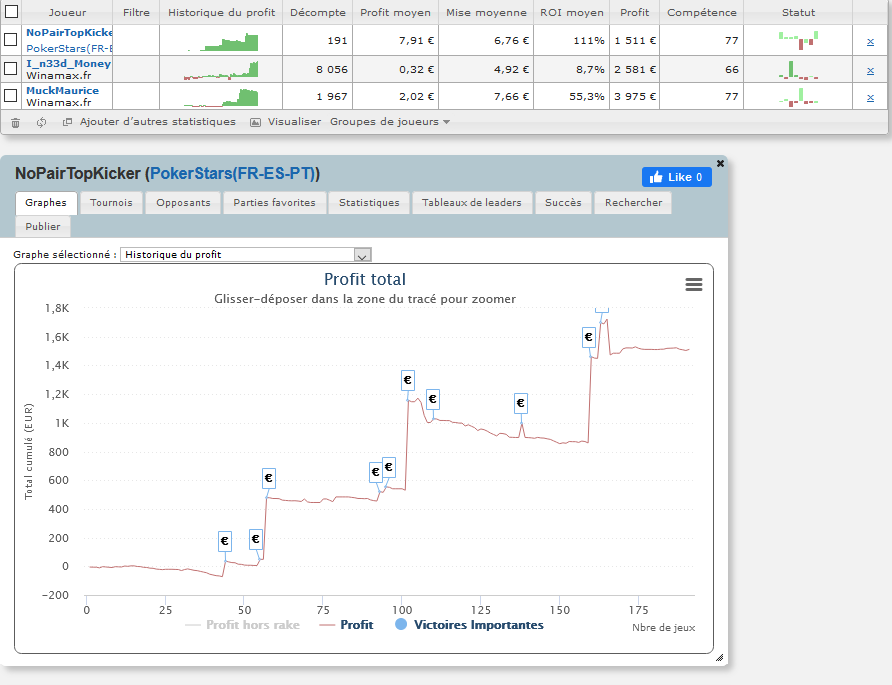Sort by Décompte column header
This screenshot has height=685, width=892.
coord(317,13)
